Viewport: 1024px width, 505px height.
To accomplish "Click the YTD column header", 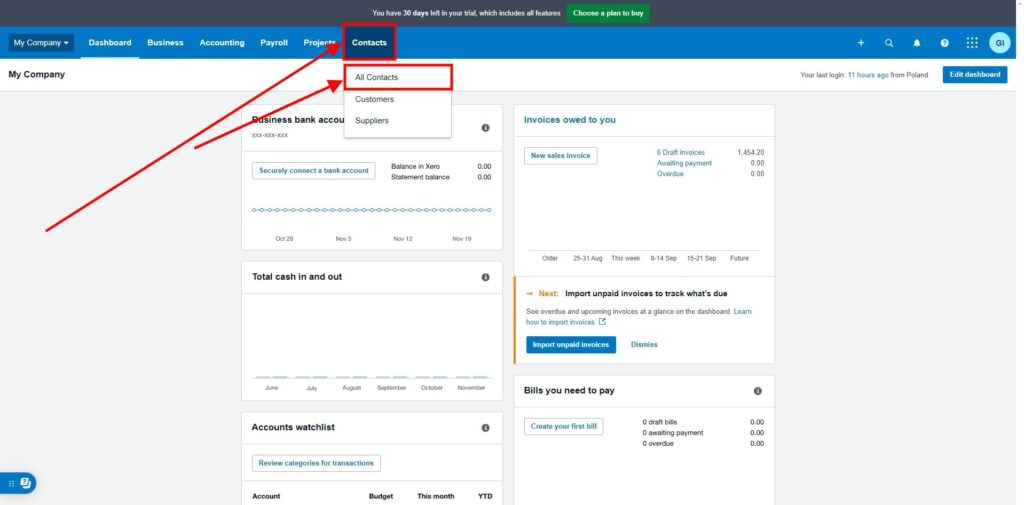I will pos(485,497).
